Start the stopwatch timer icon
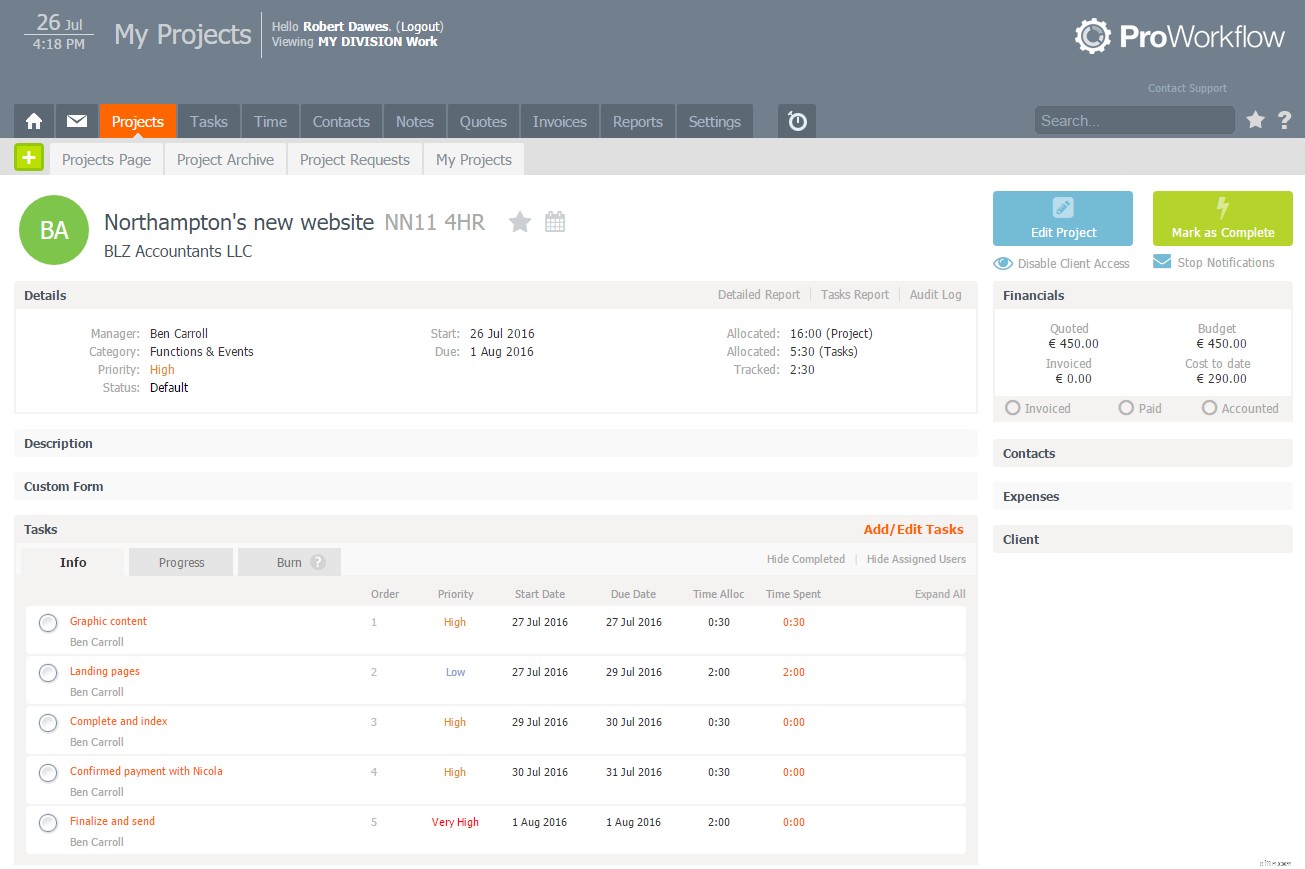 (x=796, y=121)
